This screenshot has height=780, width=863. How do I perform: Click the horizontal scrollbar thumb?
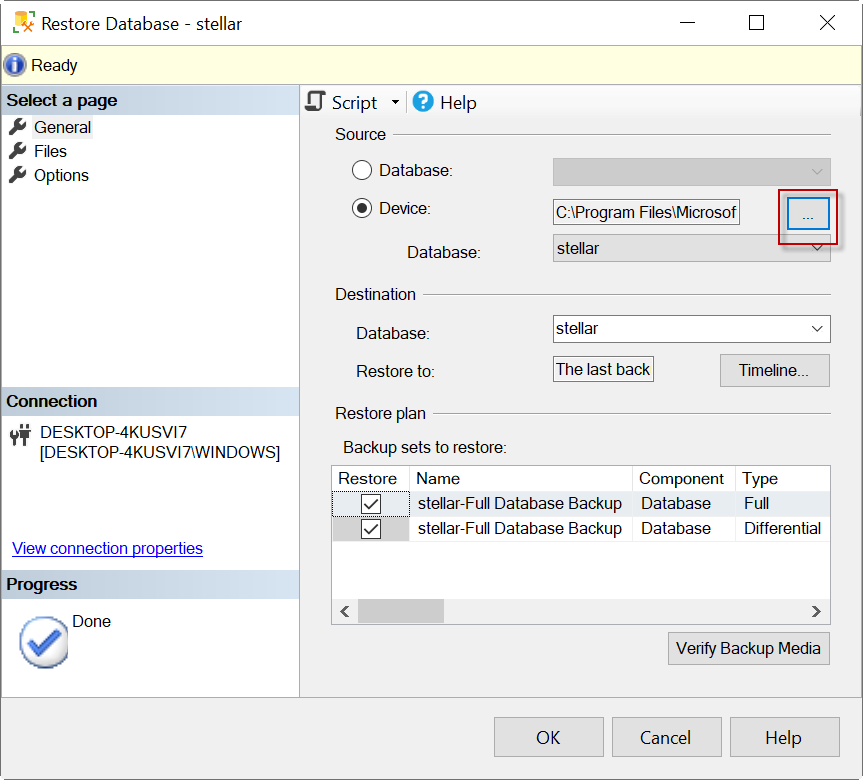(x=401, y=612)
